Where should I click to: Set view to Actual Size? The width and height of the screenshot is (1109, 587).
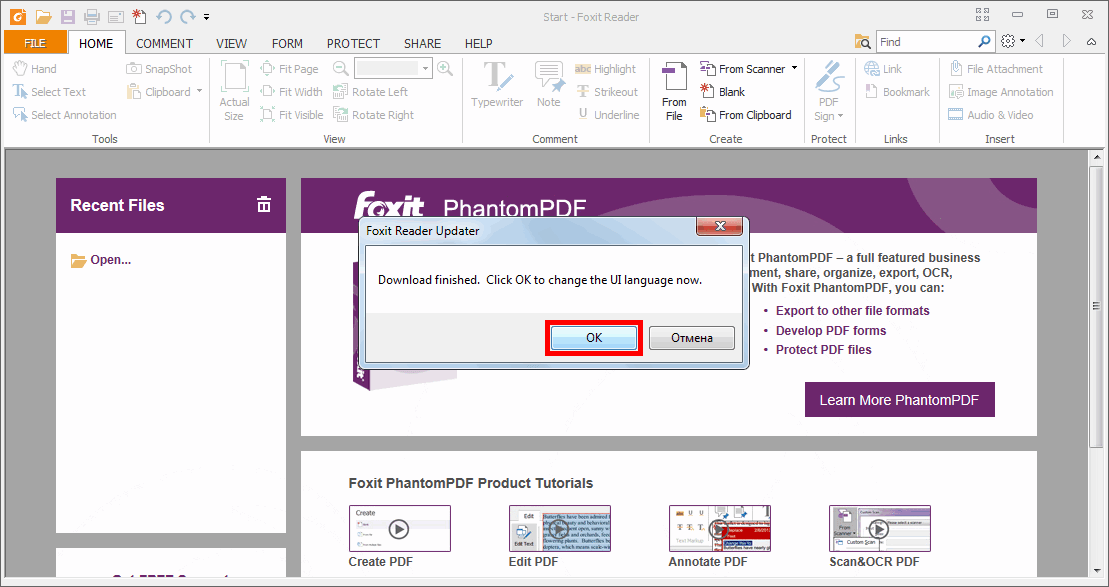click(234, 91)
